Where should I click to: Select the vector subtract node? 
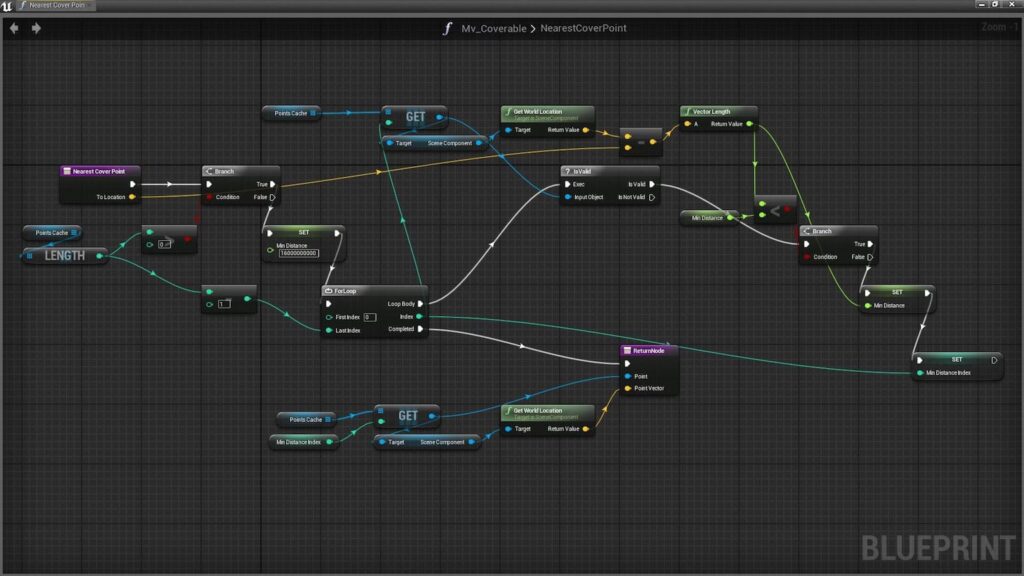coord(641,142)
